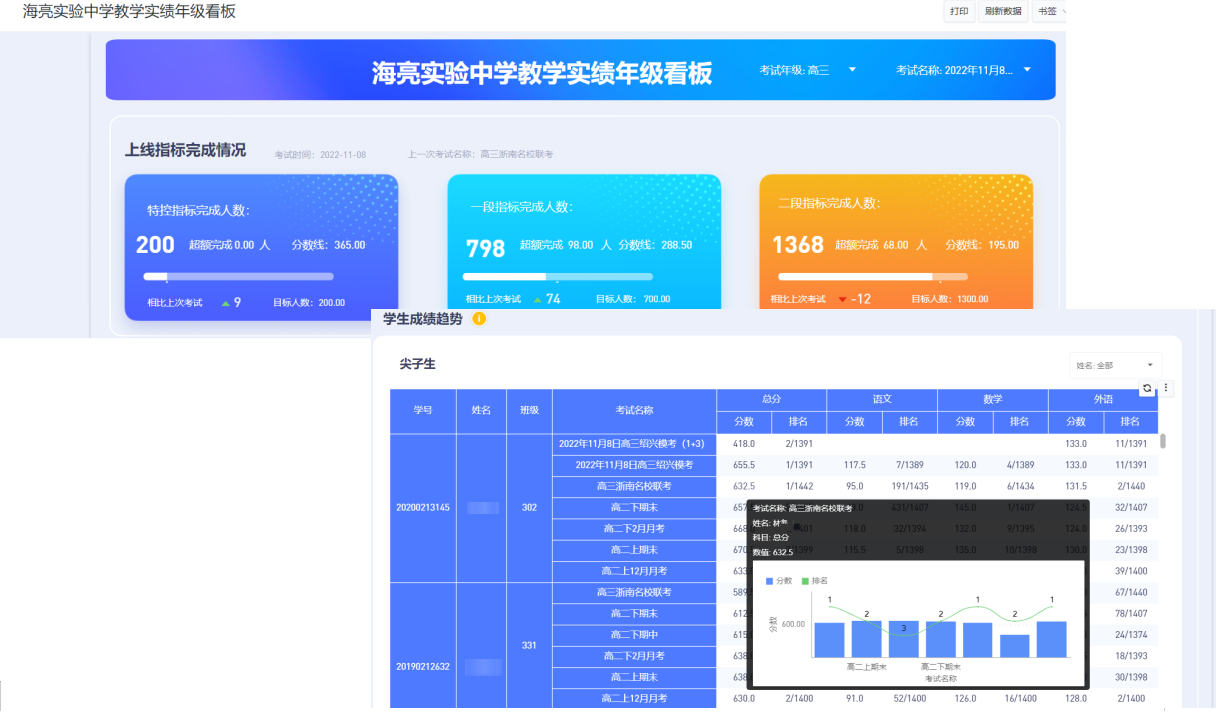The width and height of the screenshot is (1217, 714).
Task: Click the green up arrow beside 9
Action: coord(225,302)
